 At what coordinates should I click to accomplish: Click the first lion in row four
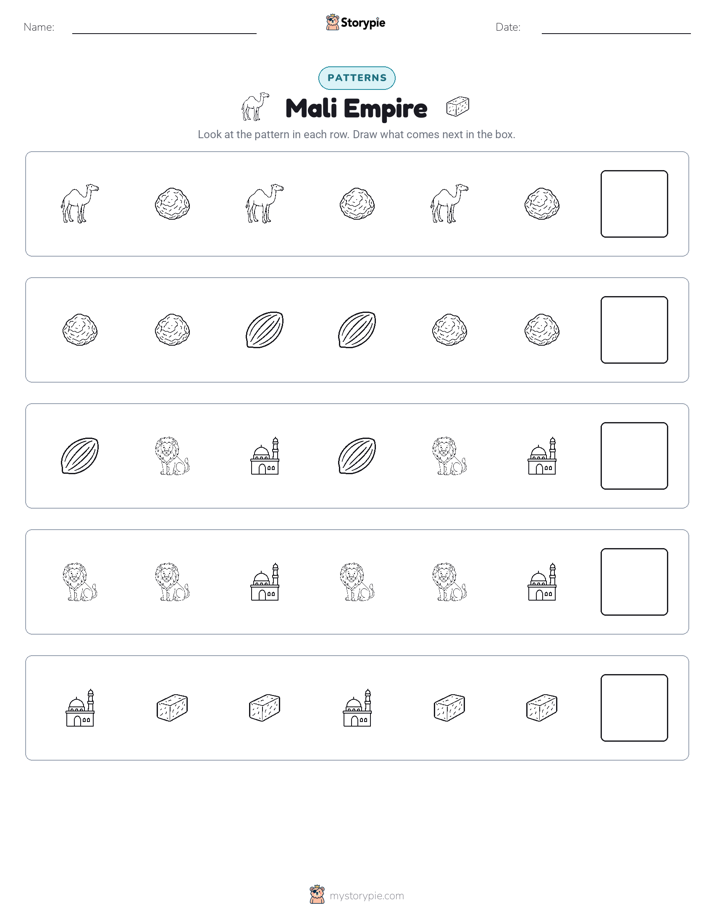tap(80, 582)
